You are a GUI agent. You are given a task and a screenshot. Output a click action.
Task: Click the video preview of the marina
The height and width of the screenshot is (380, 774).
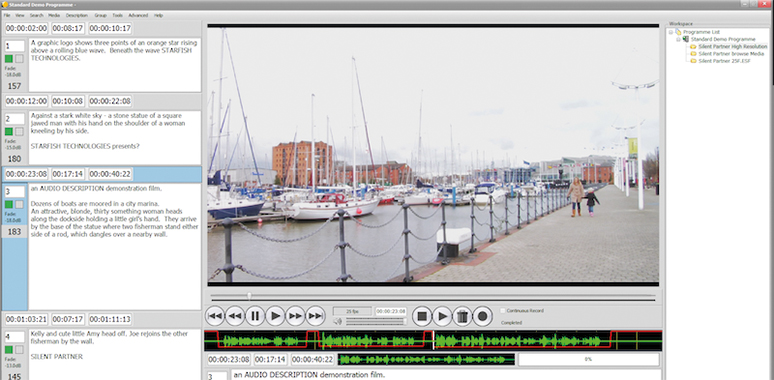click(433, 155)
